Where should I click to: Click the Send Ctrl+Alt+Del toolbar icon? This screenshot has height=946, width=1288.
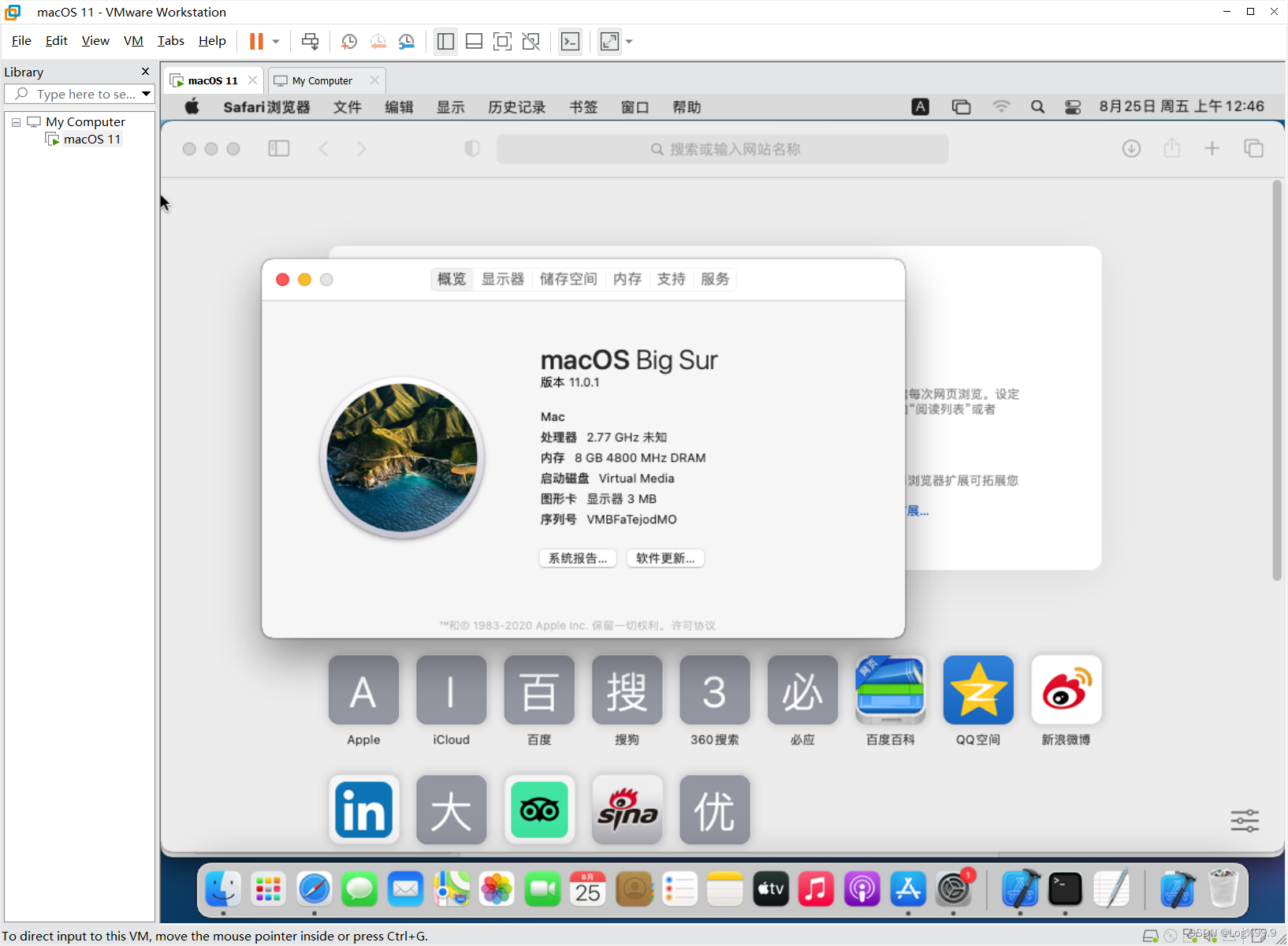311,41
